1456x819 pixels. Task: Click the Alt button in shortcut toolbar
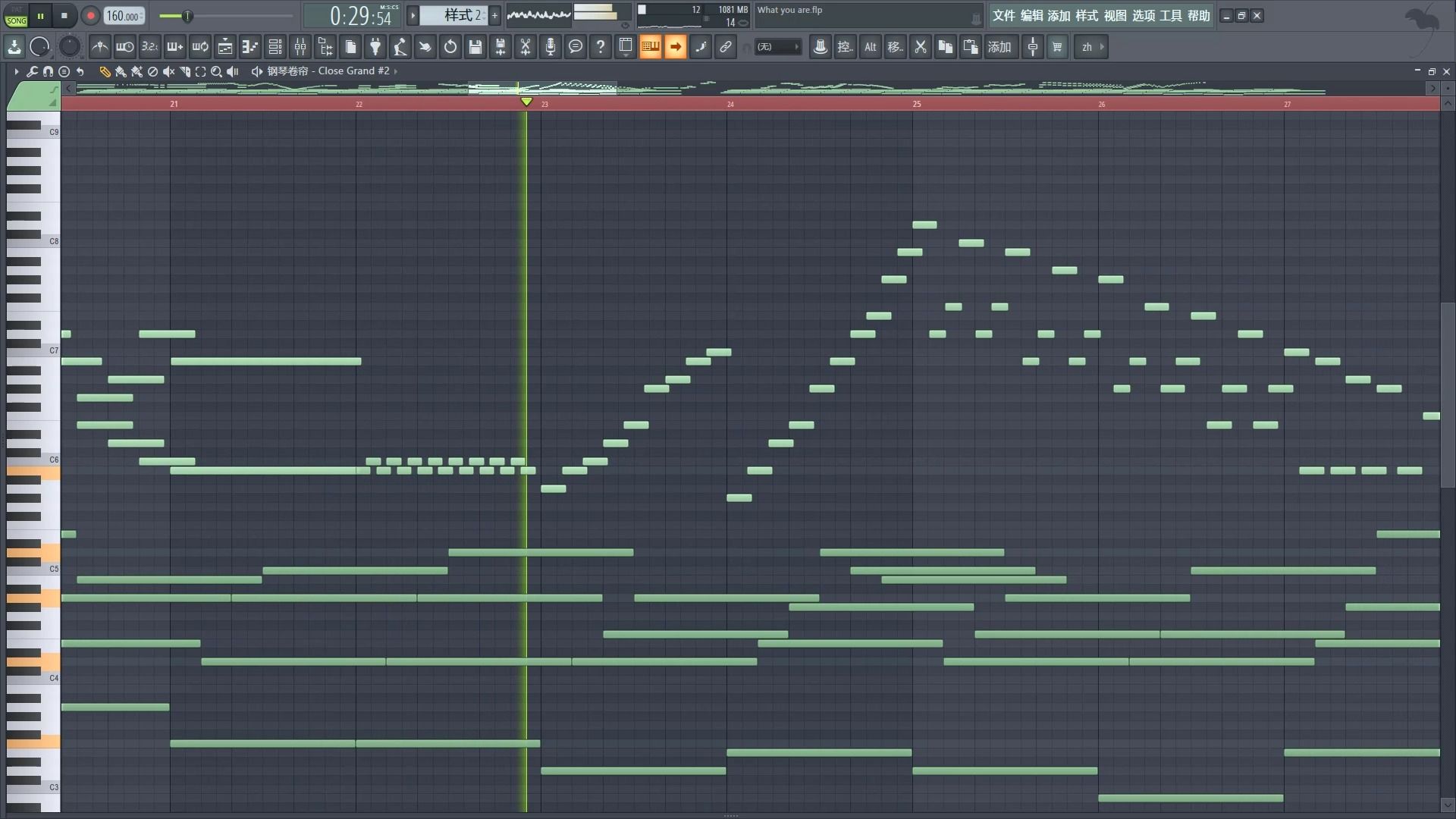pos(871,47)
